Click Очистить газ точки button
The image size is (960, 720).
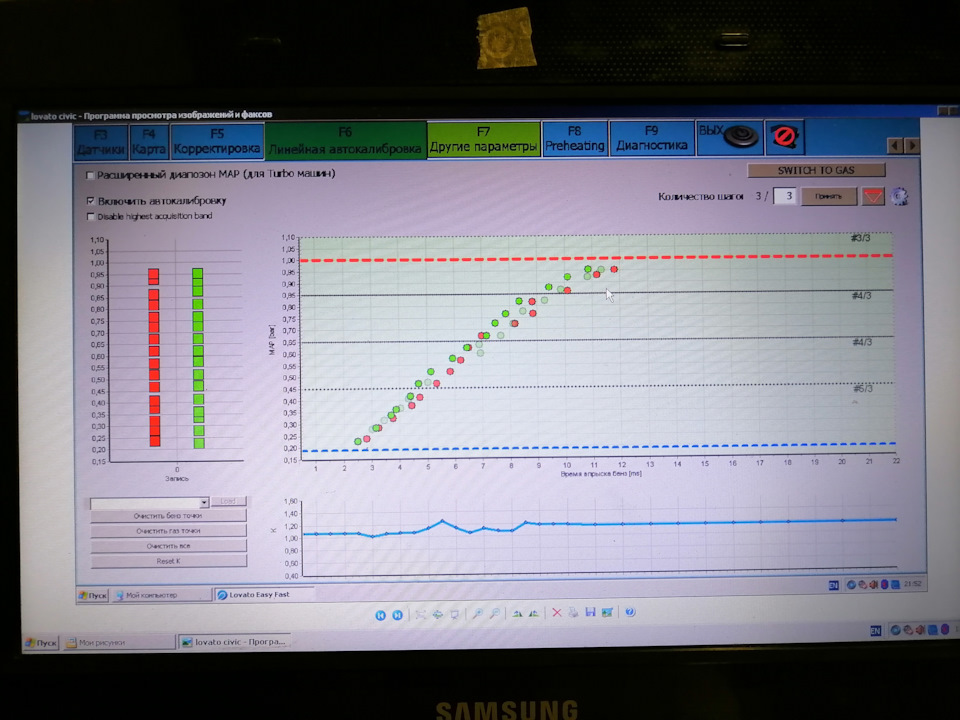coord(168,531)
